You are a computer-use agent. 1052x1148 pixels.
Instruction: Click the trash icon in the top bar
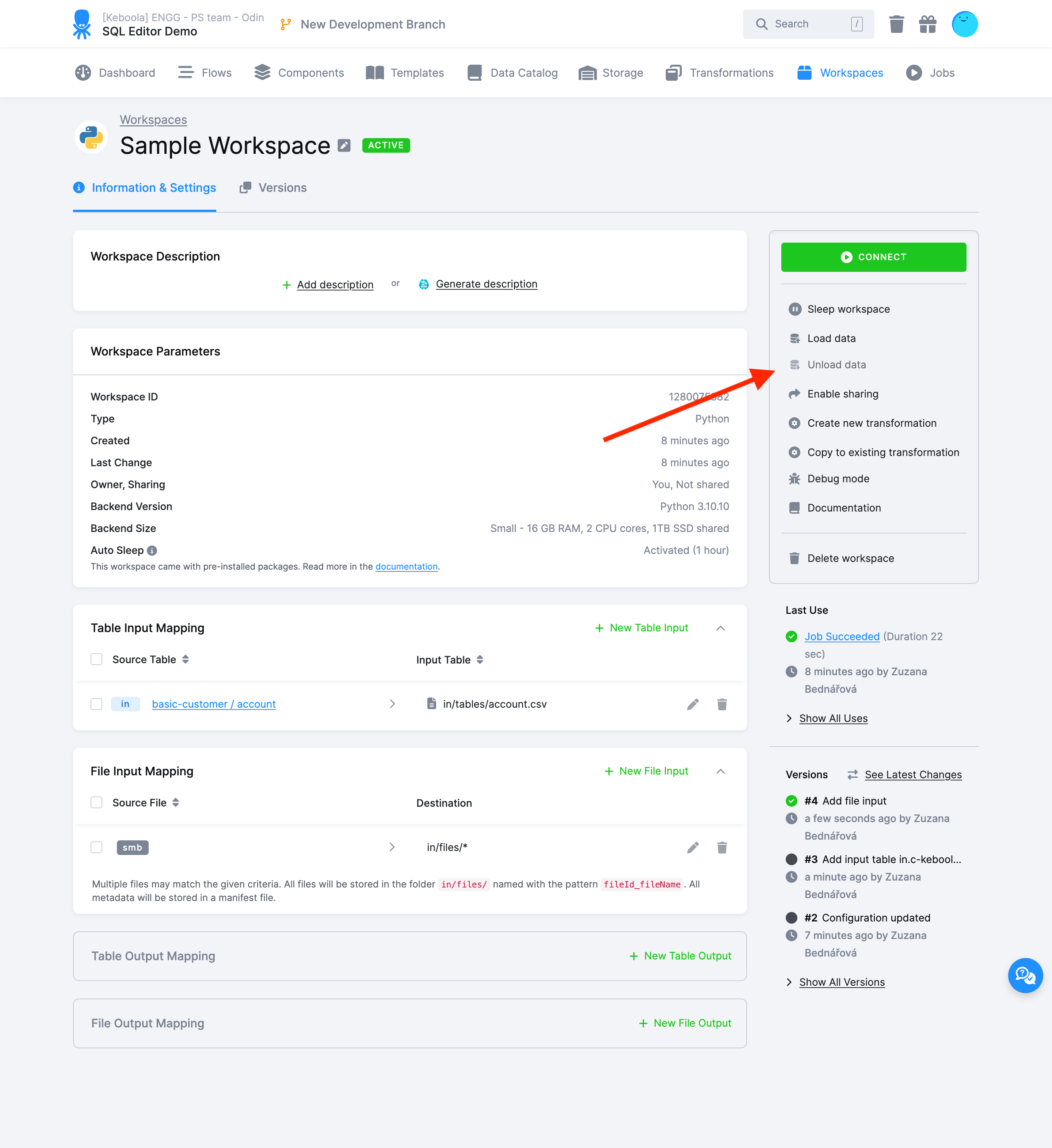[896, 24]
